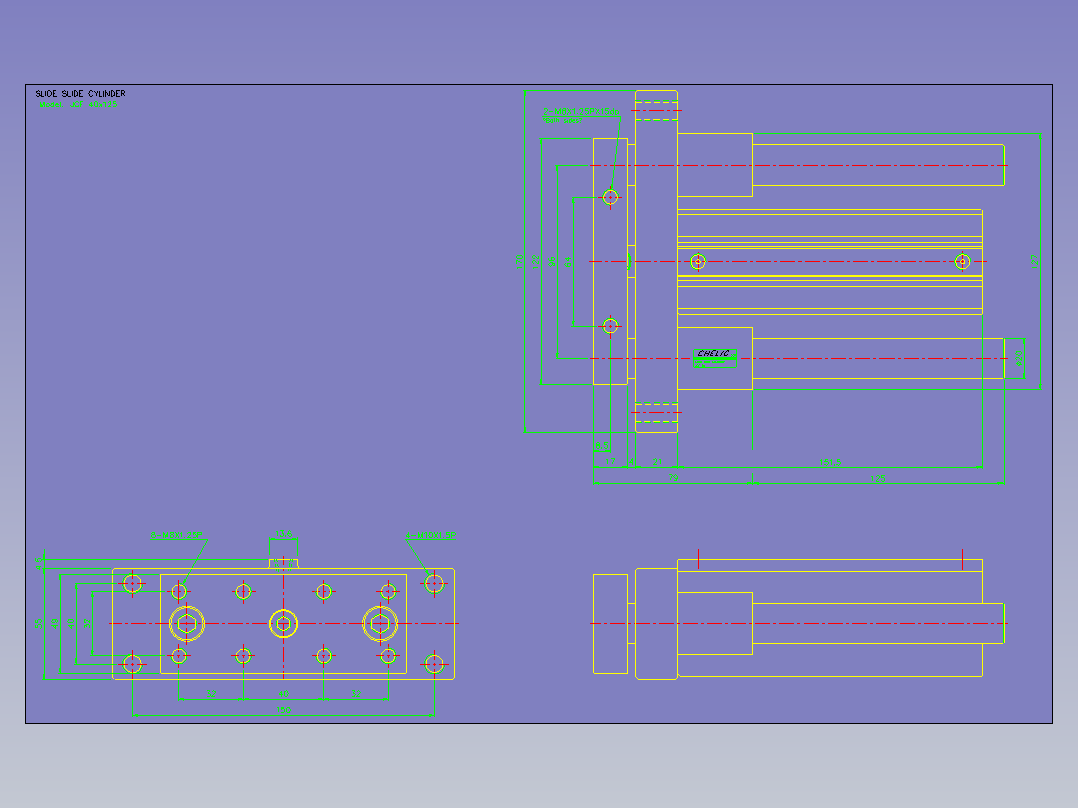Select the '122' vertical dimension
The height and width of the screenshot is (808, 1078).
coord(536,262)
